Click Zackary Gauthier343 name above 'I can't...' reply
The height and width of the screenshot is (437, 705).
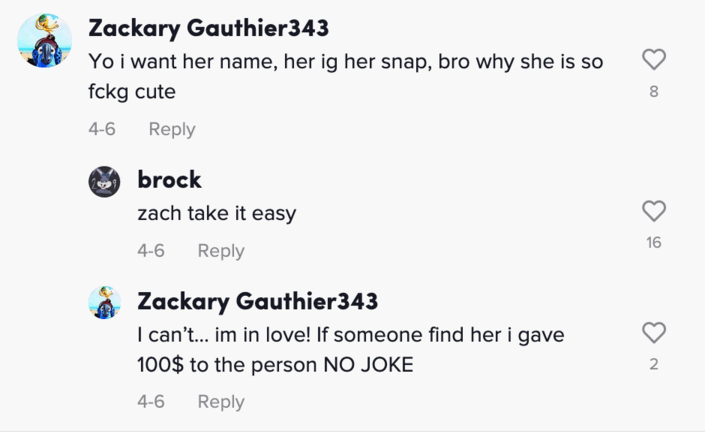[x=257, y=301]
